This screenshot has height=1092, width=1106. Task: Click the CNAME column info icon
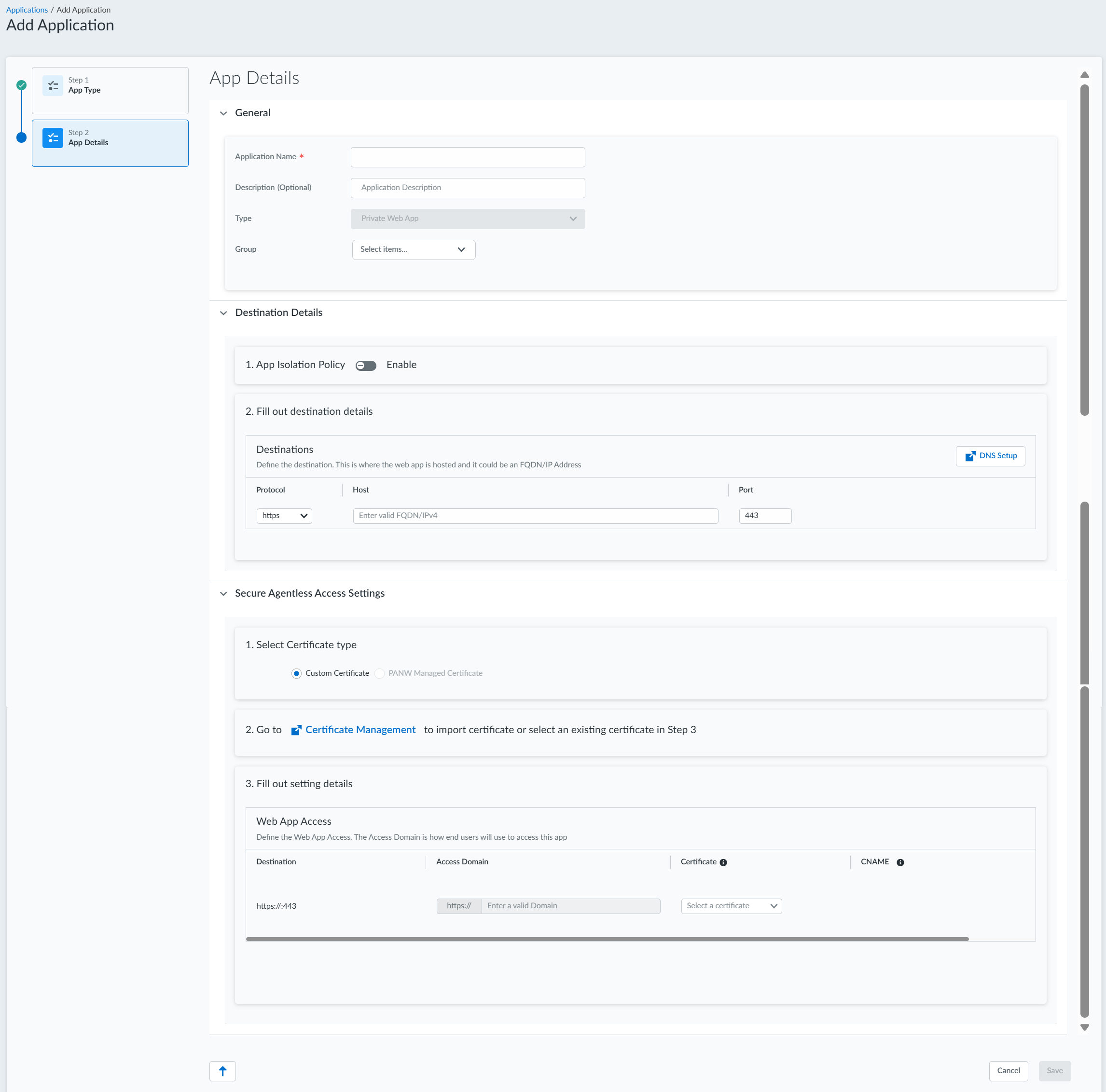click(900, 862)
